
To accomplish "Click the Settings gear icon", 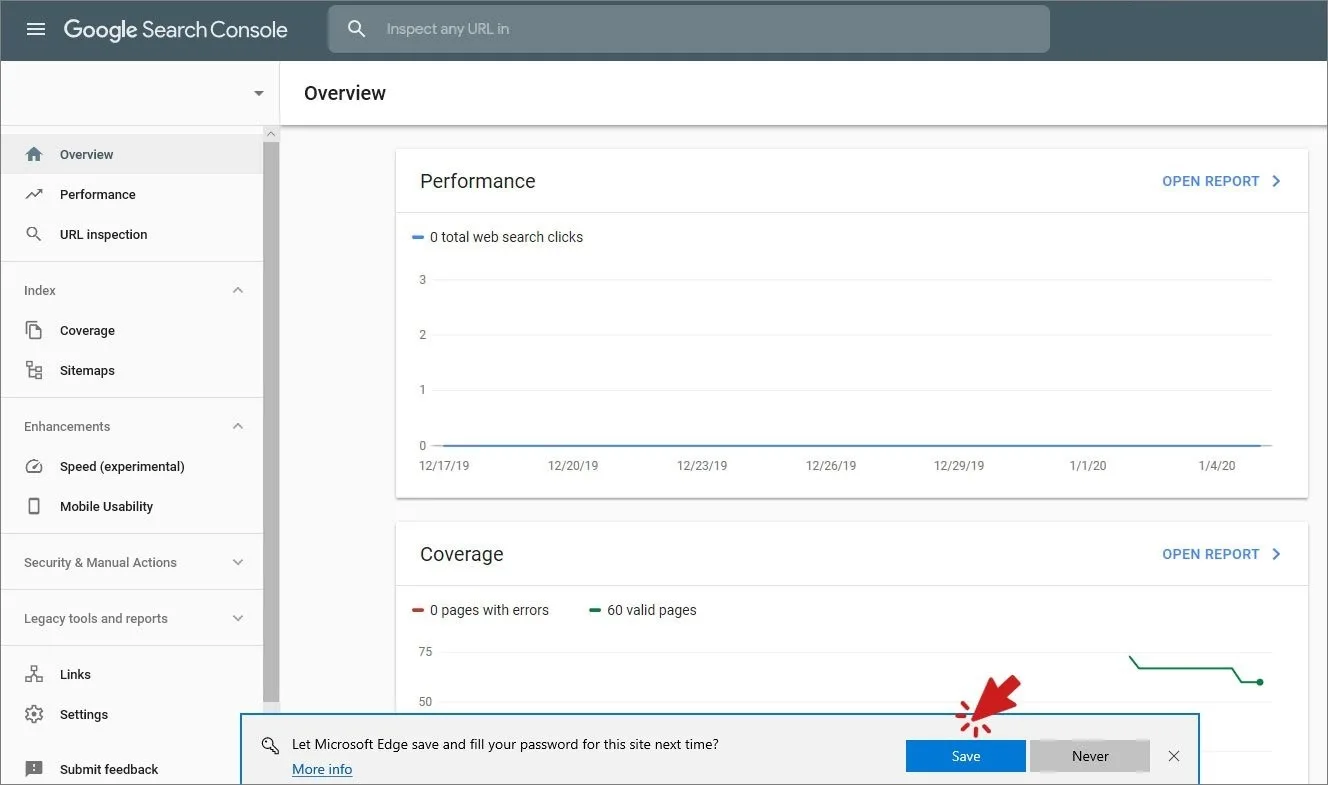I will pos(34,714).
